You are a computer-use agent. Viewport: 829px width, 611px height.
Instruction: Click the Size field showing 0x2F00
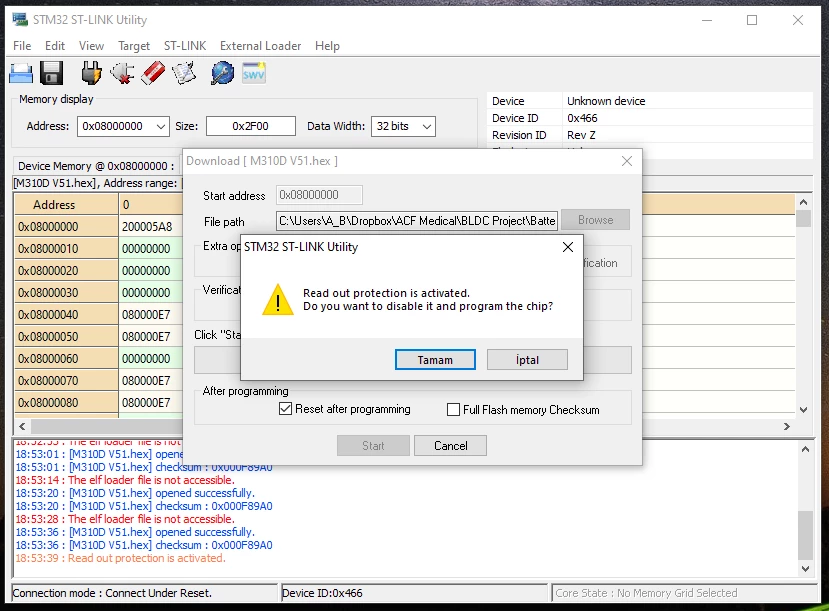coord(251,126)
